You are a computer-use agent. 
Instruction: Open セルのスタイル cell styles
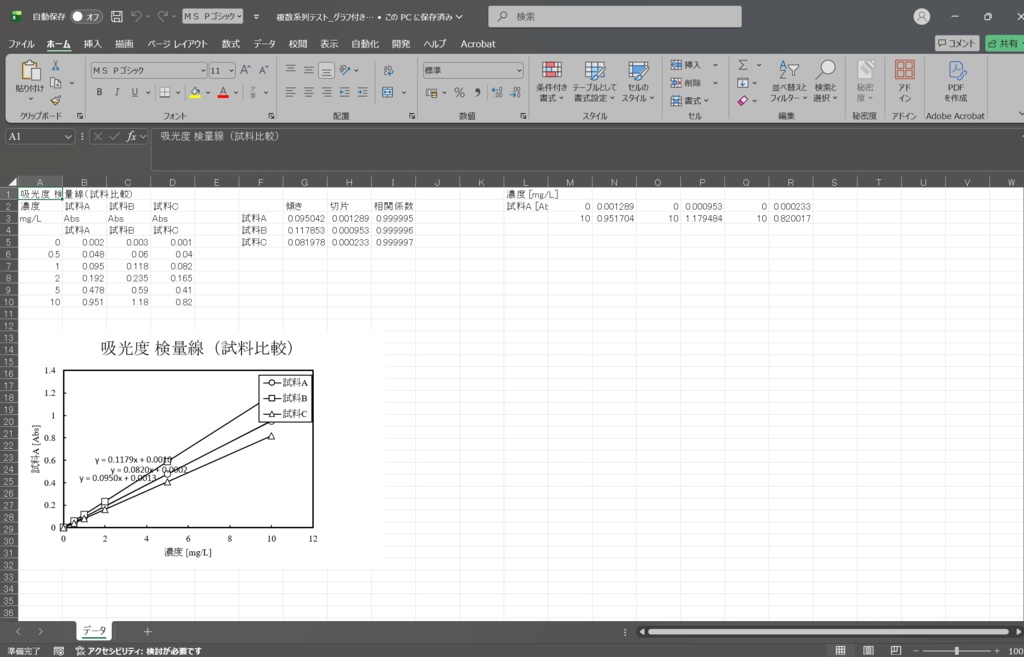pyautogui.click(x=638, y=82)
